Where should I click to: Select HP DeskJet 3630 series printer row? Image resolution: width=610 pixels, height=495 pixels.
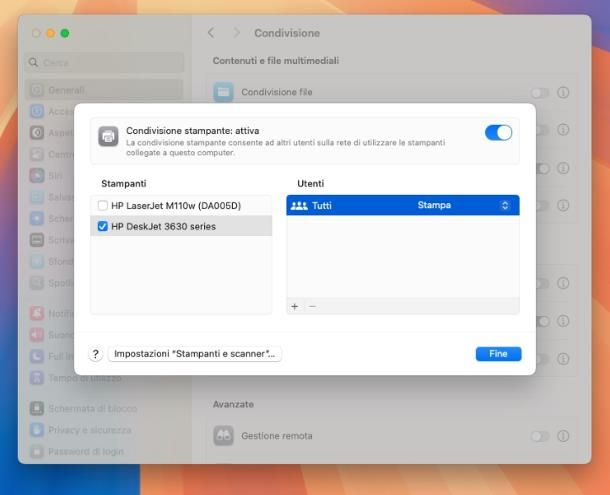(181, 226)
